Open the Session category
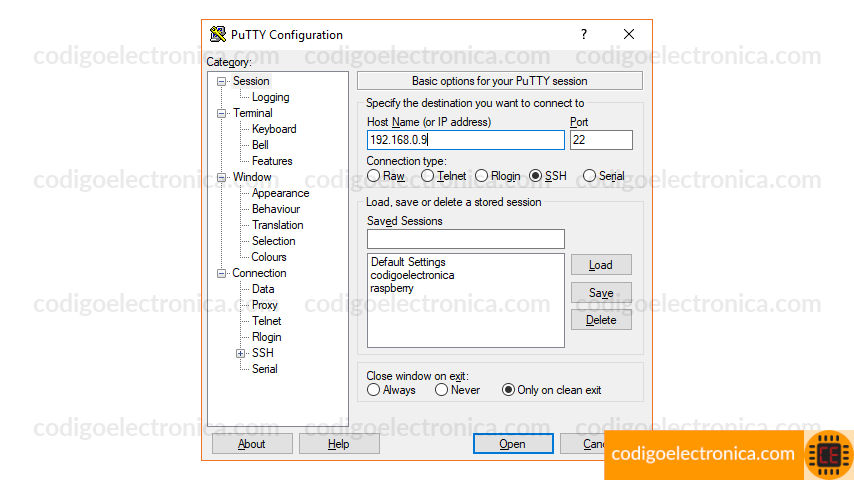The height and width of the screenshot is (480, 854). 251,81
